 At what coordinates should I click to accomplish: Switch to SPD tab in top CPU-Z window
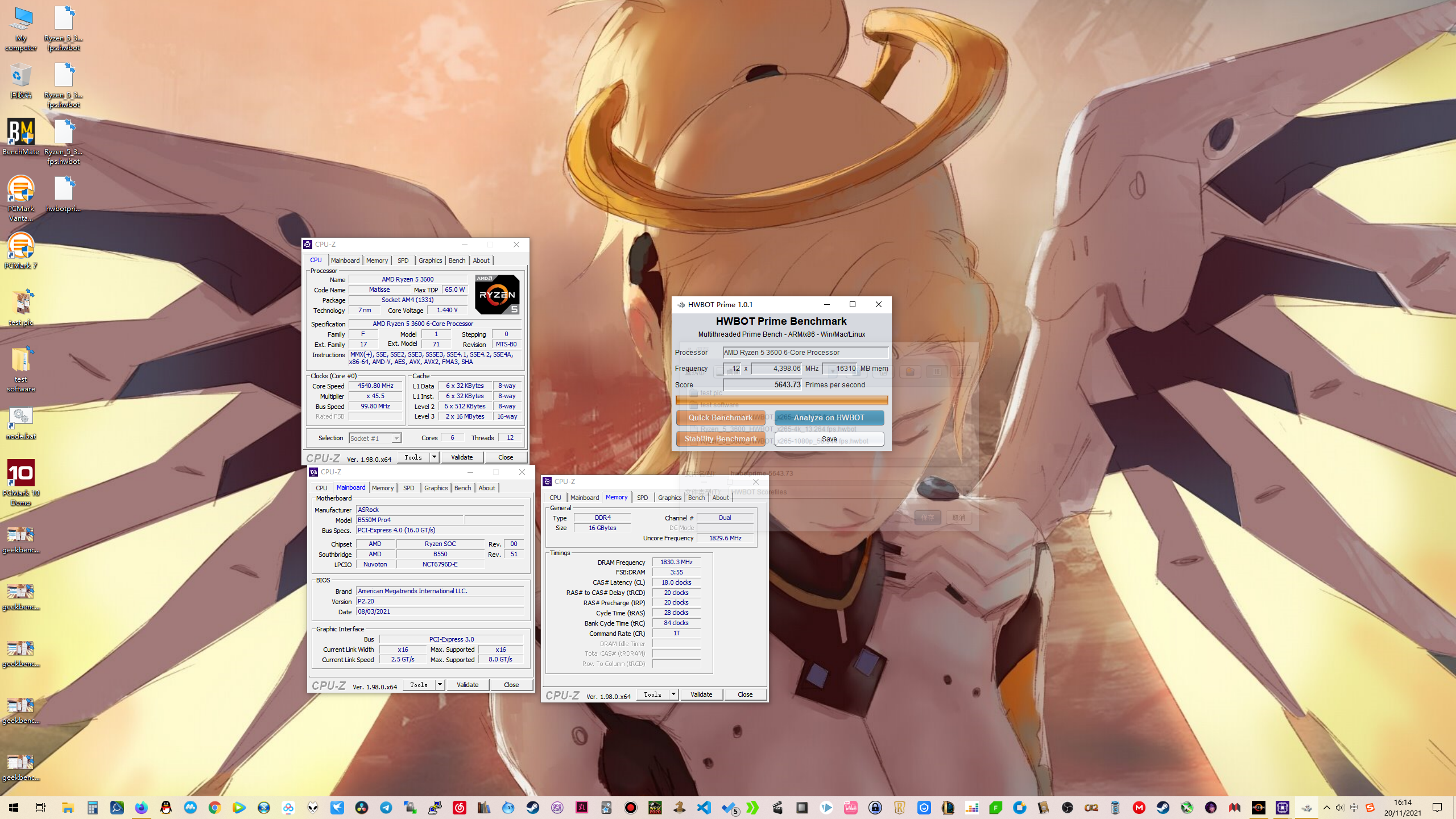tap(403, 260)
